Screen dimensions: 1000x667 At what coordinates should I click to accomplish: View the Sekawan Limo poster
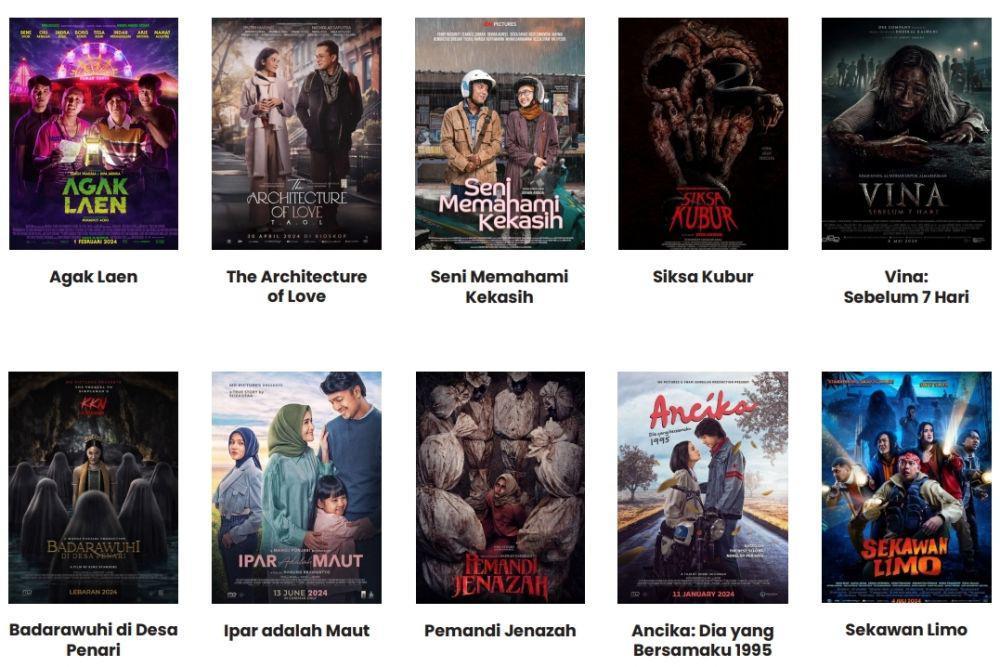(906, 488)
